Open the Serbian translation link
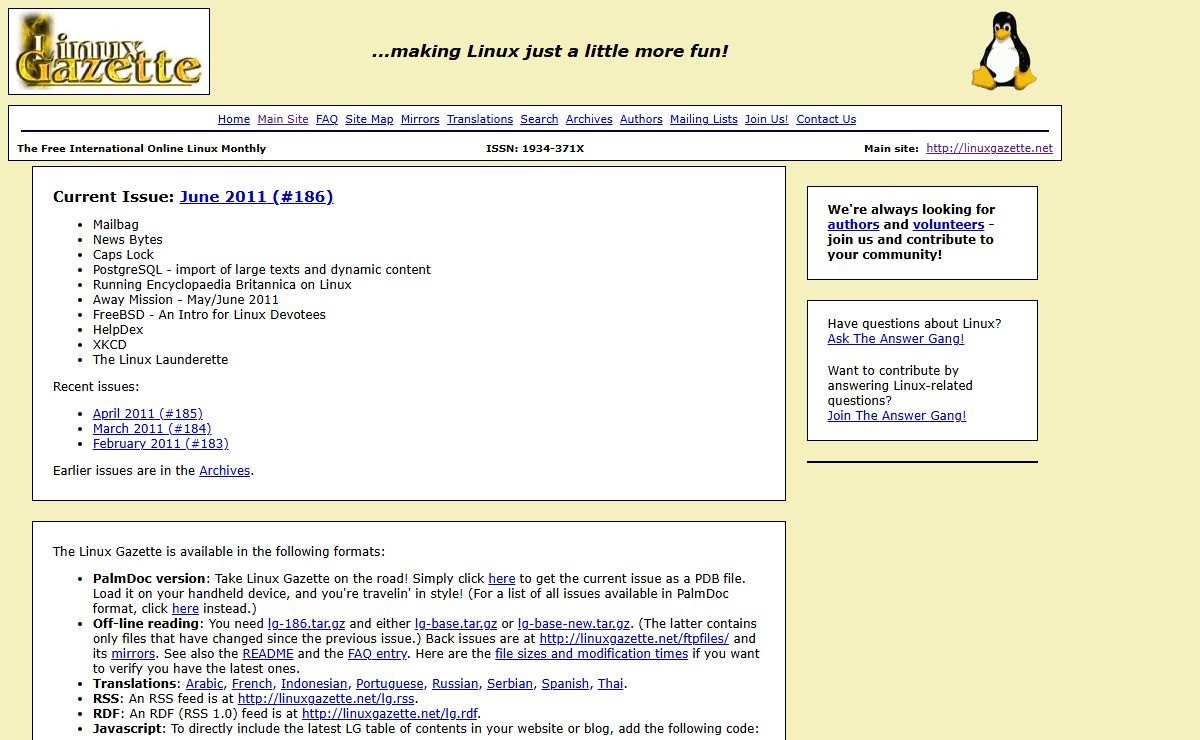 click(x=510, y=684)
